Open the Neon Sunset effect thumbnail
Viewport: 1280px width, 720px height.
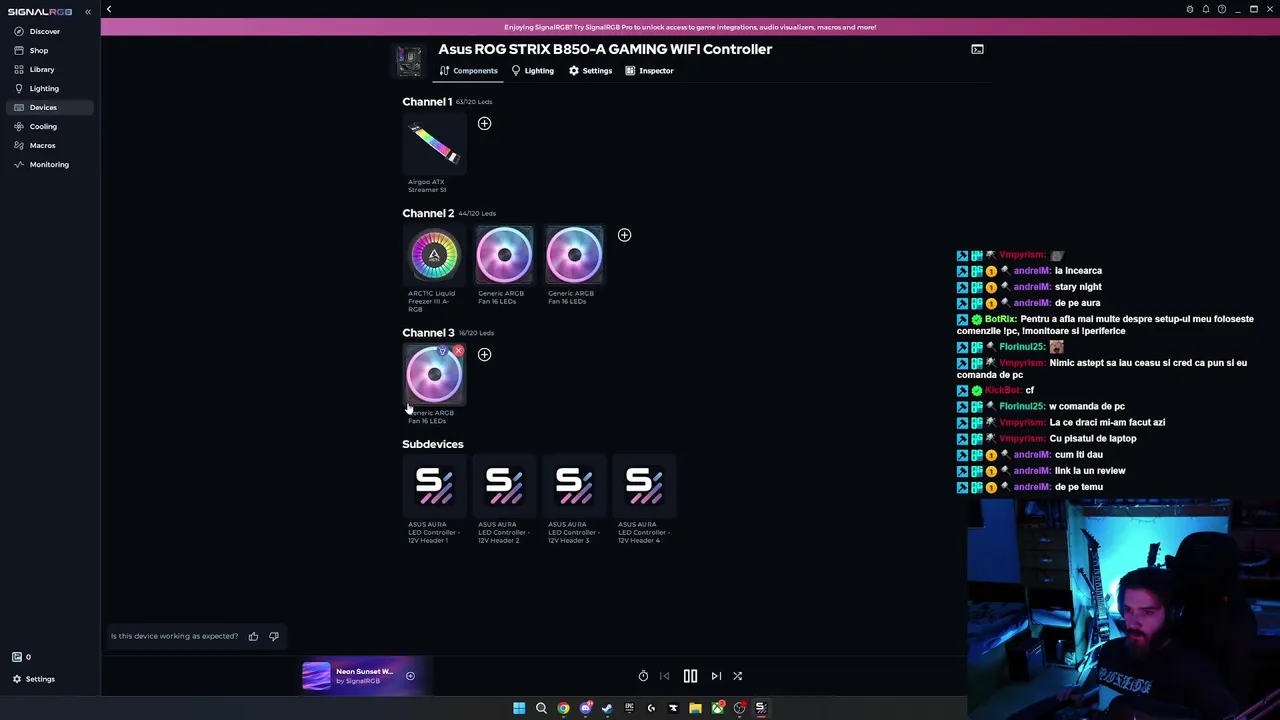(x=316, y=676)
